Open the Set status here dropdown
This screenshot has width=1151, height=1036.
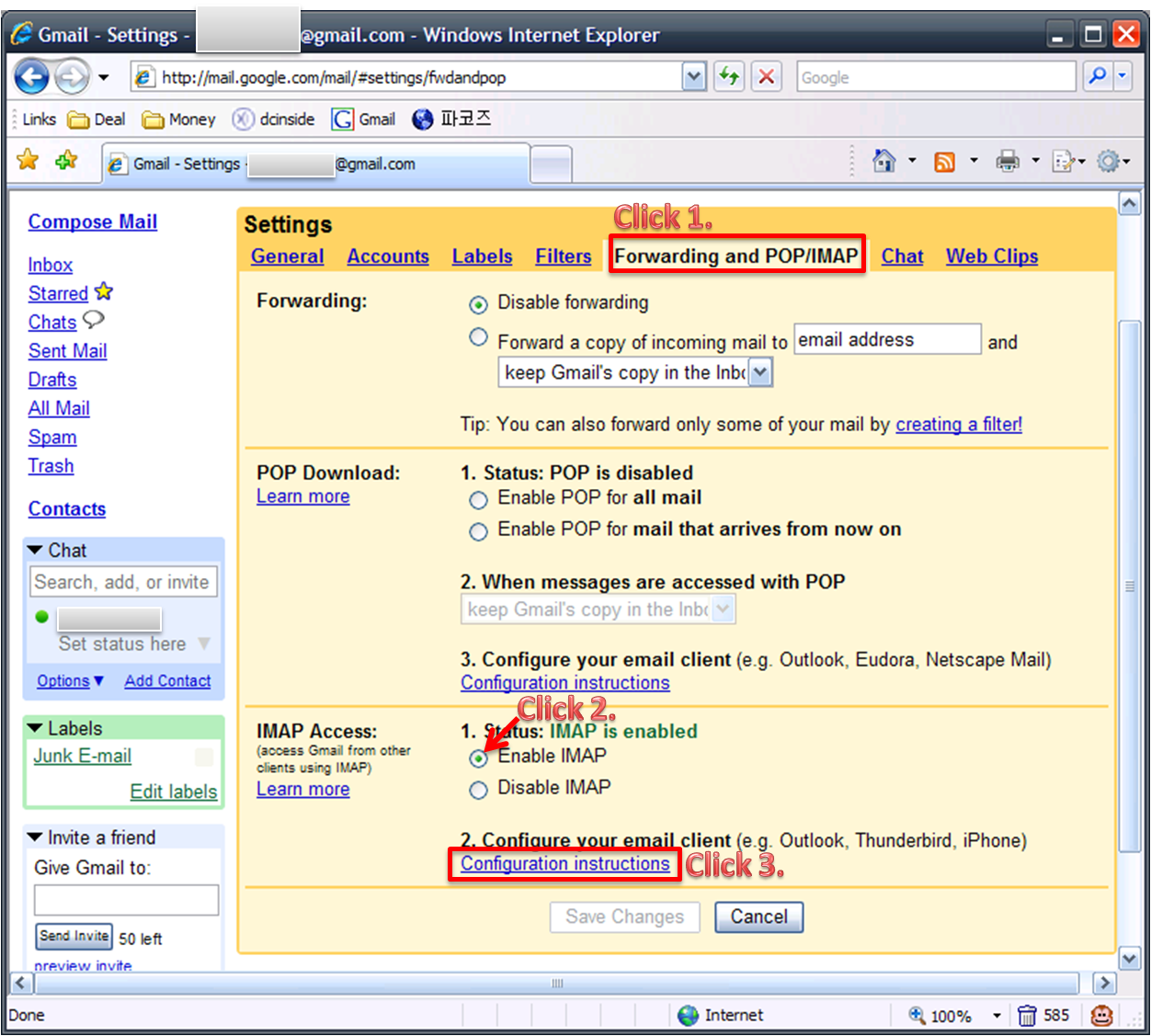click(x=204, y=643)
